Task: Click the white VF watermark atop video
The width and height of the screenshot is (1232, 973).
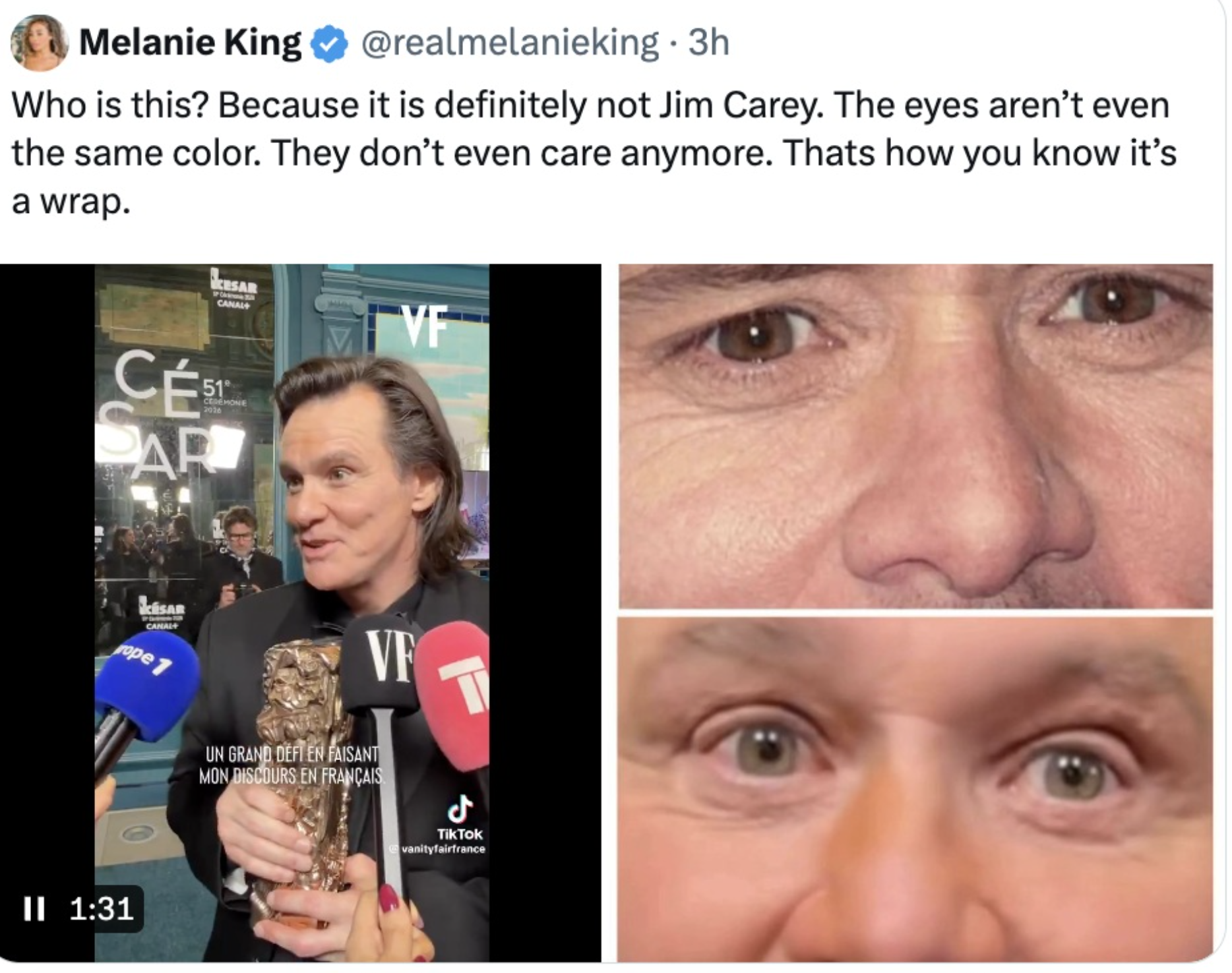Action: (x=425, y=326)
